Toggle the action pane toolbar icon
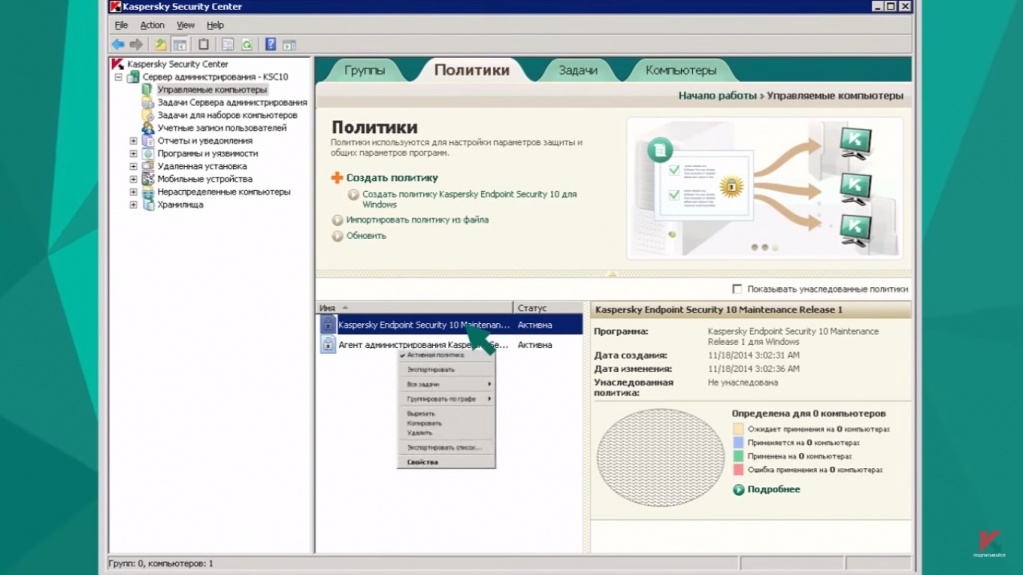Viewport: 1023px width, 575px height. [x=289, y=44]
